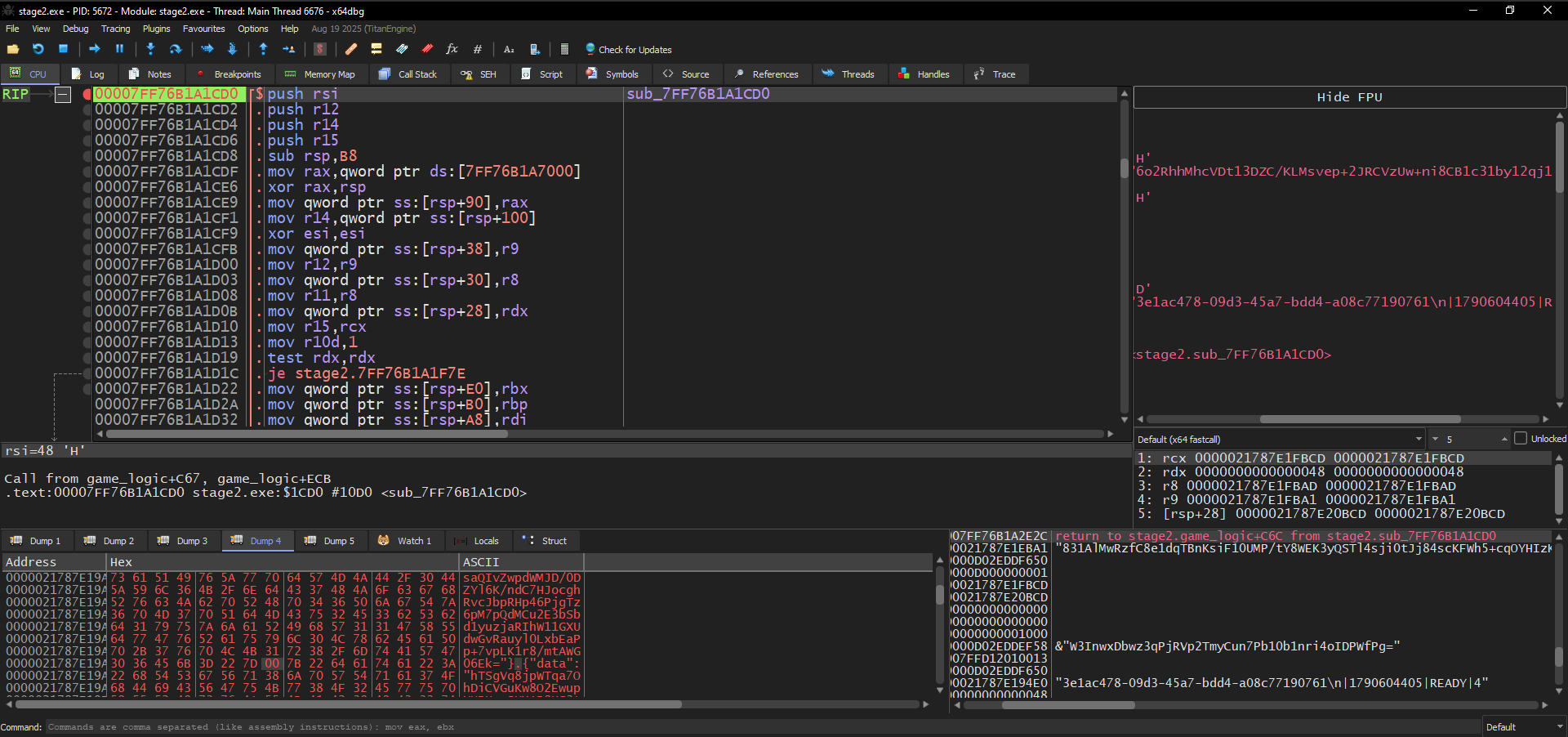The height and width of the screenshot is (737, 1568).
Task: Open Patches via the bandage icon
Action: click(351, 49)
